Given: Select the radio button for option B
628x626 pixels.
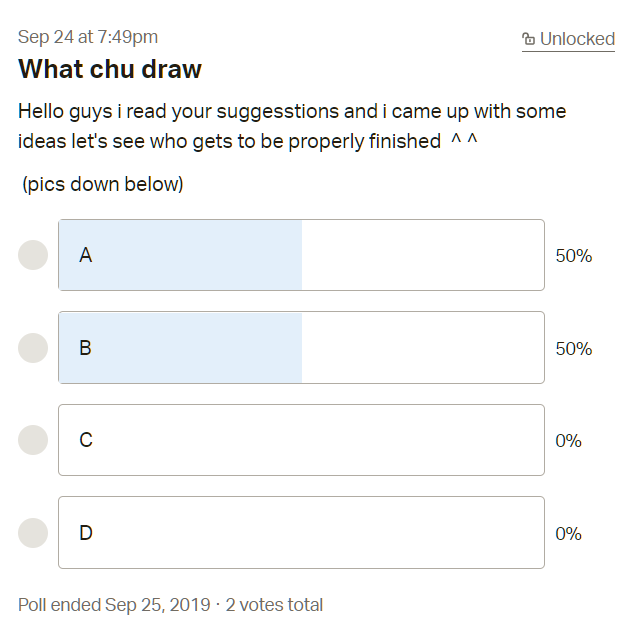Looking at the screenshot, I should click(x=33, y=348).
